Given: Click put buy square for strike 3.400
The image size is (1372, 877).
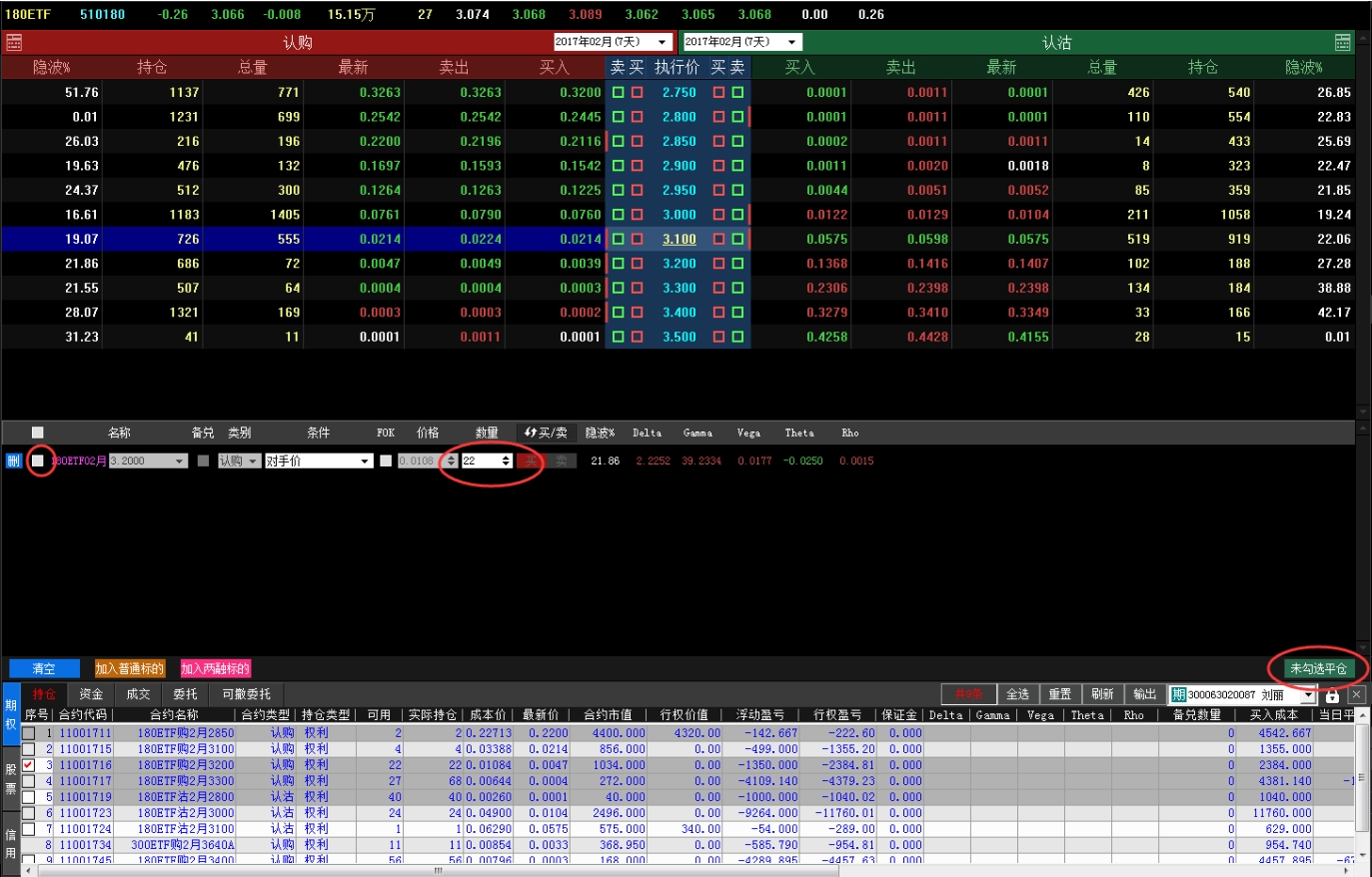Looking at the screenshot, I should pos(718,313).
